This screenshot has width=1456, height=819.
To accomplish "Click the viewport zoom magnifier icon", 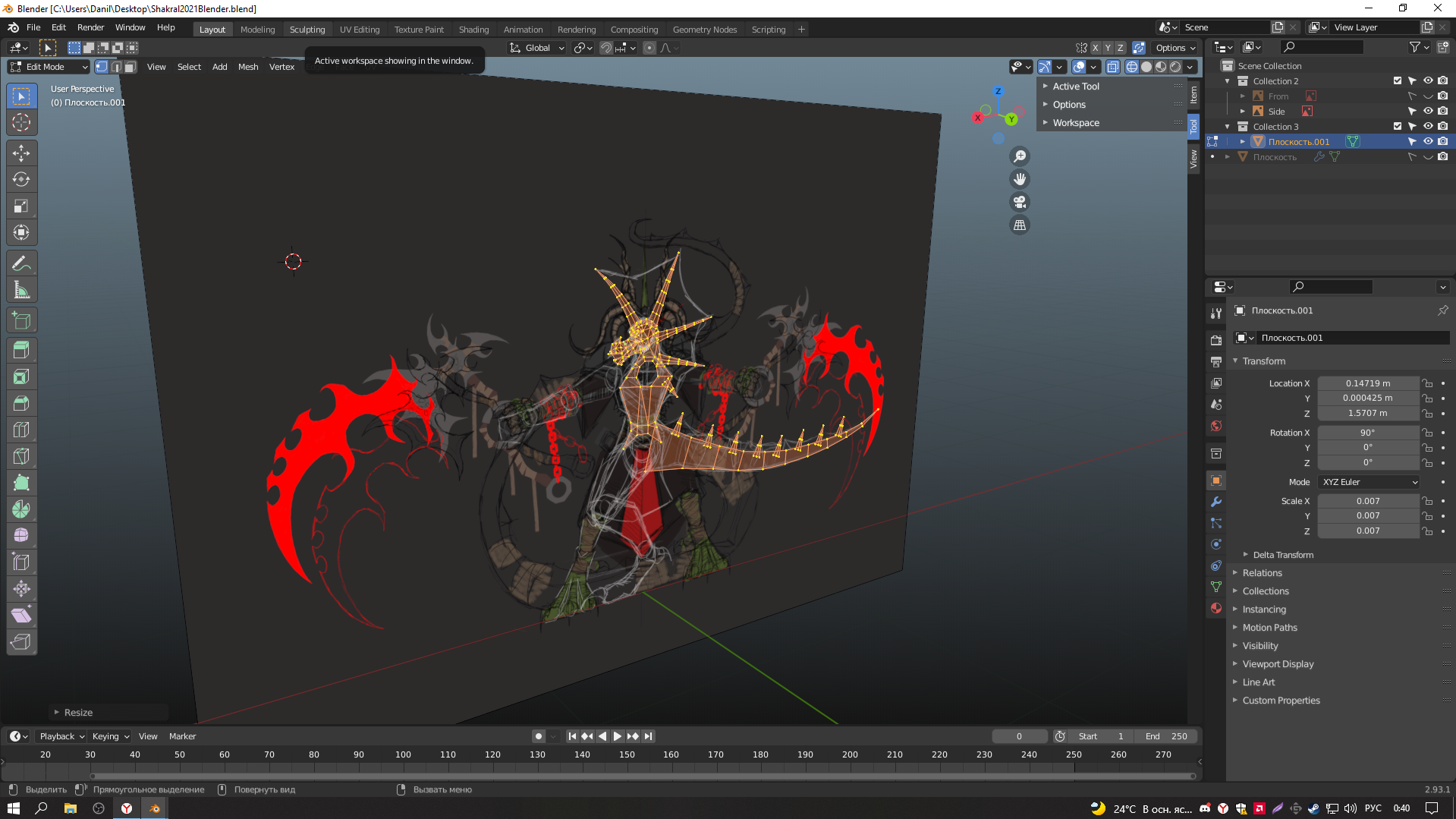I will click(x=1020, y=156).
